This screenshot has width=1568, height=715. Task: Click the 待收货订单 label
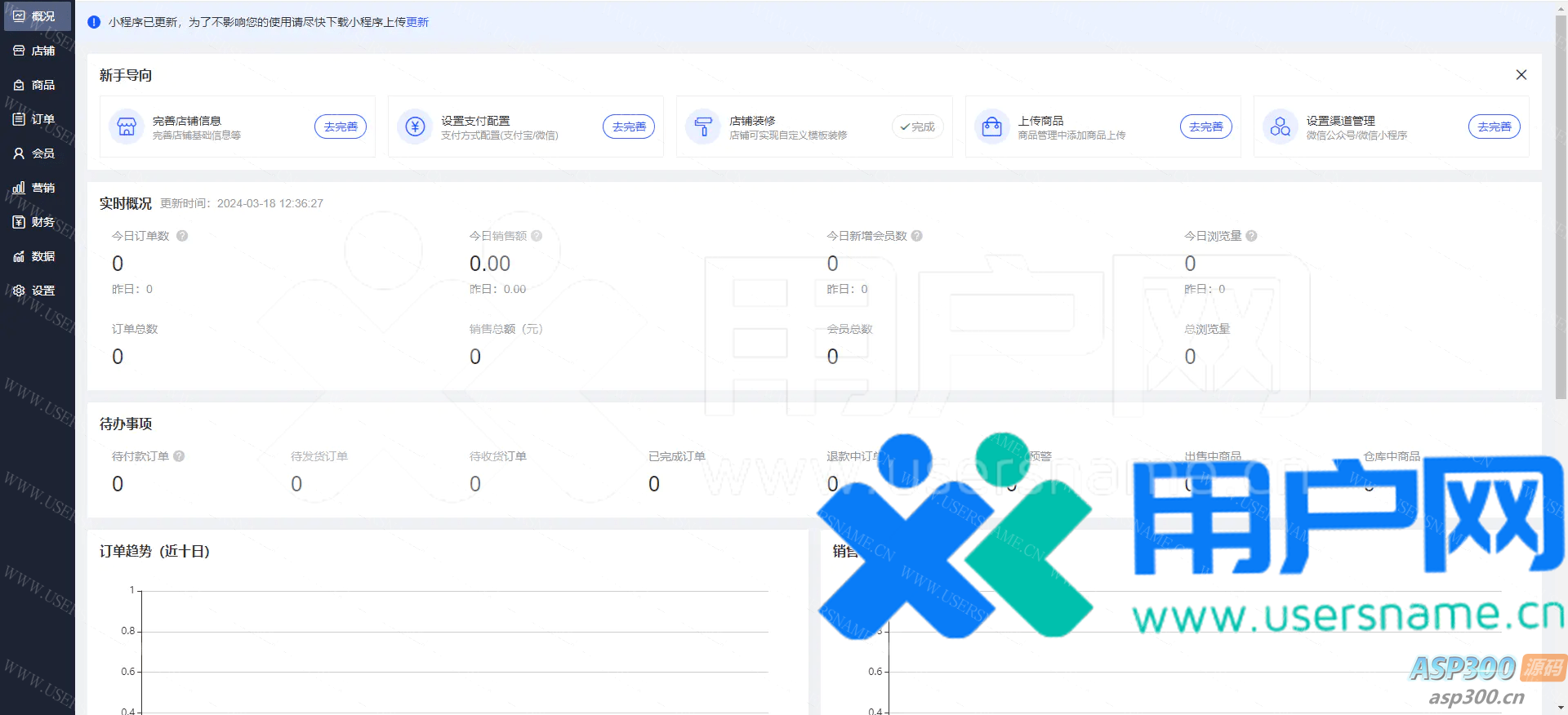tap(498, 456)
